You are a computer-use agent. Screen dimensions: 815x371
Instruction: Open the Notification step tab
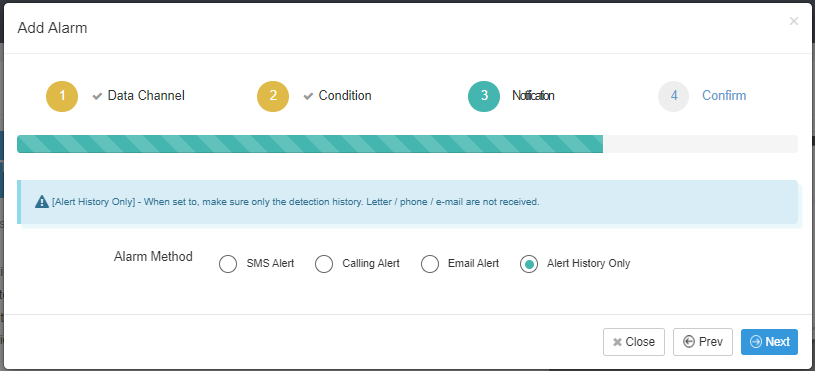(x=533, y=96)
